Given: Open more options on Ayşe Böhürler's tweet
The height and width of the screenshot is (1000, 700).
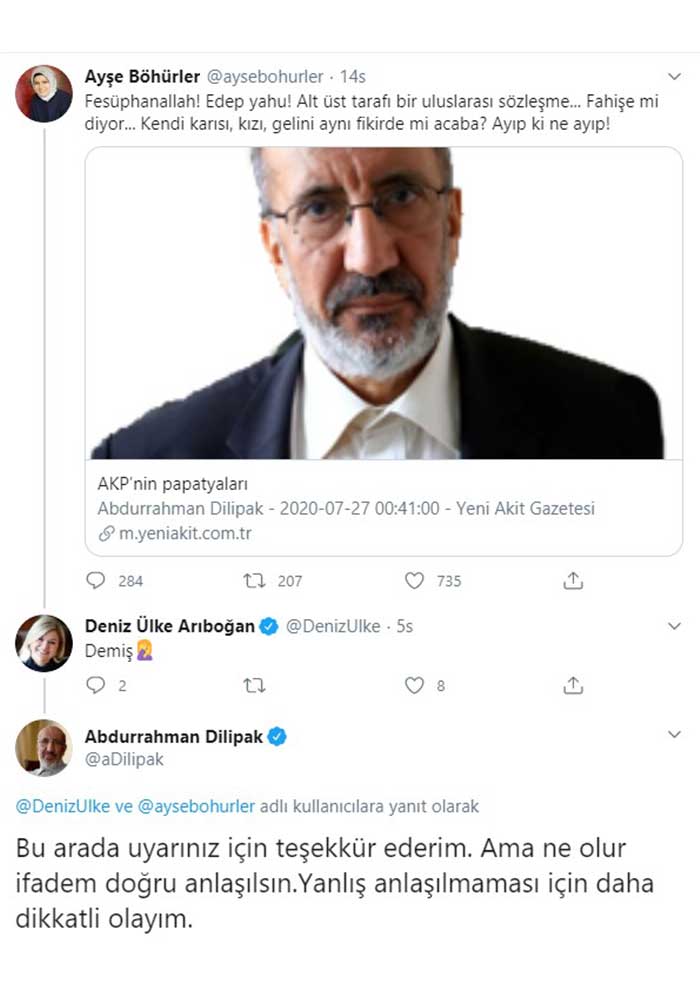Looking at the screenshot, I should pyautogui.click(x=675, y=75).
